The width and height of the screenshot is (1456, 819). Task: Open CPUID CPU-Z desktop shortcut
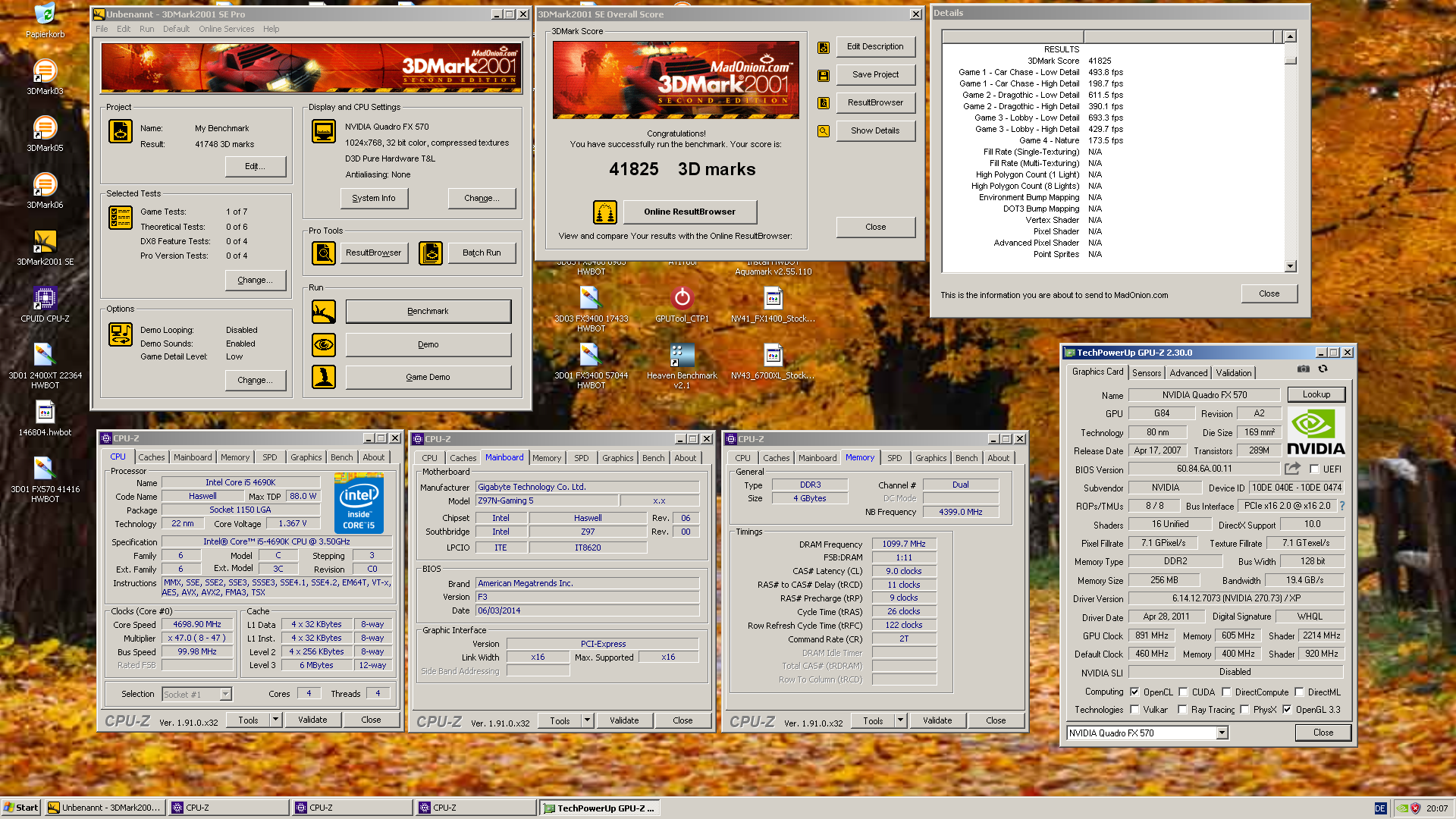pyautogui.click(x=45, y=304)
